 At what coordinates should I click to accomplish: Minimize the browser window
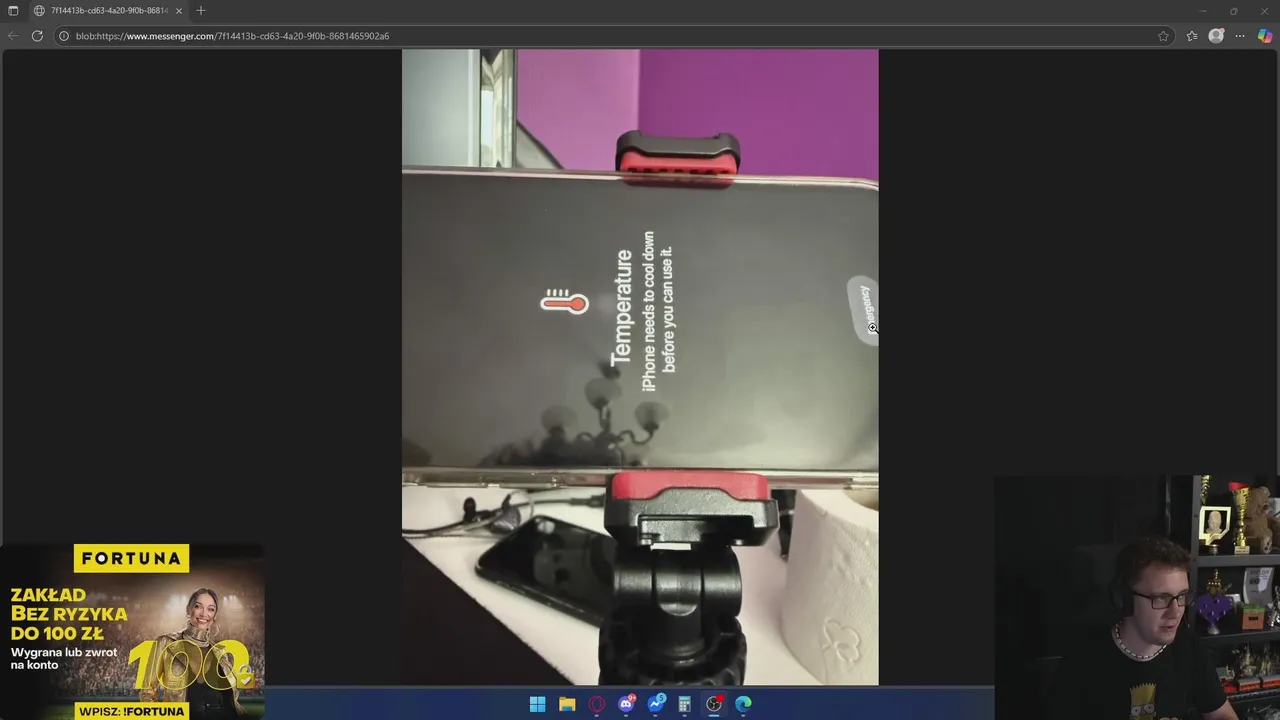pyautogui.click(x=1203, y=11)
